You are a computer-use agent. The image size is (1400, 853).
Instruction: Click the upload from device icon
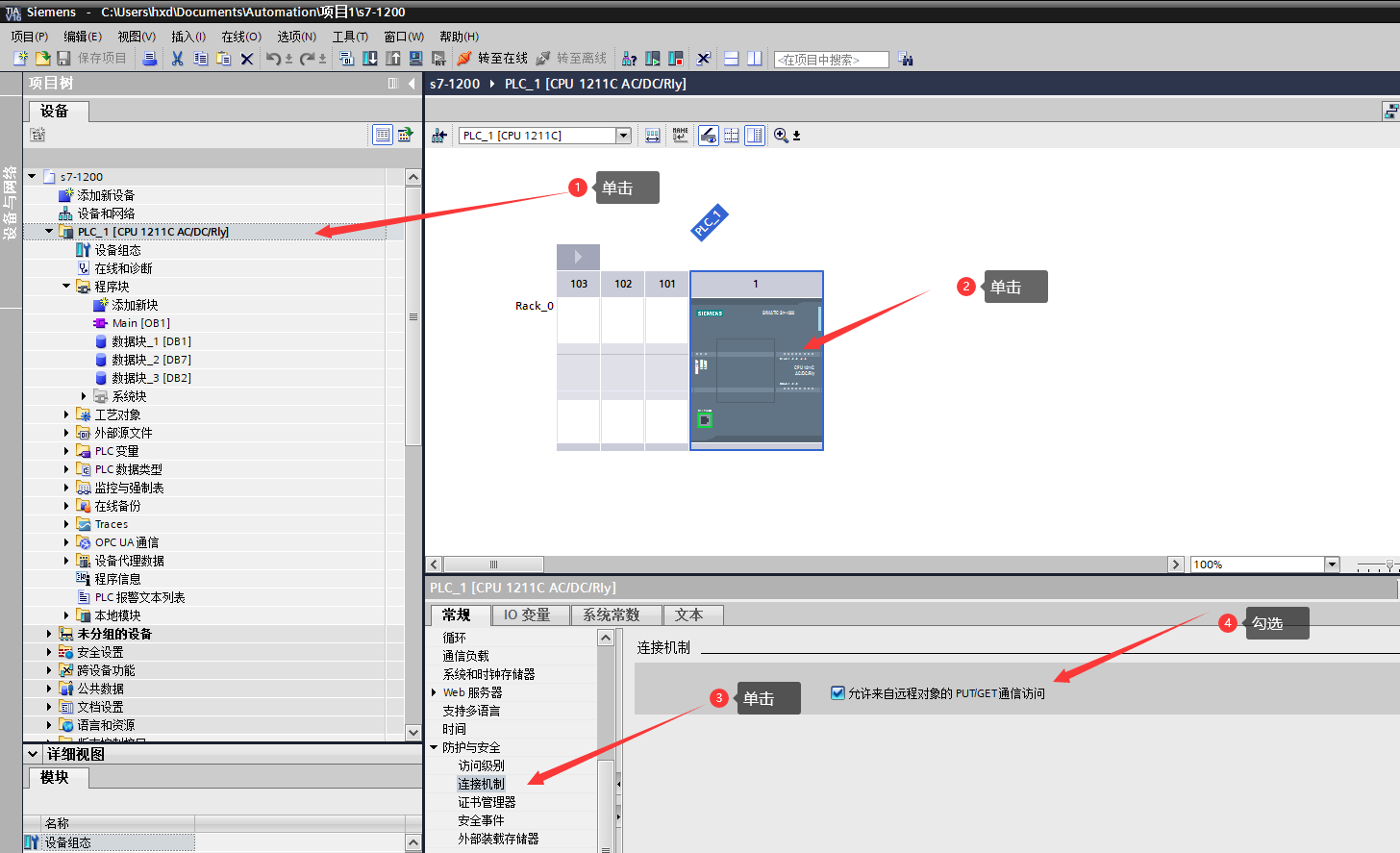tap(393, 59)
